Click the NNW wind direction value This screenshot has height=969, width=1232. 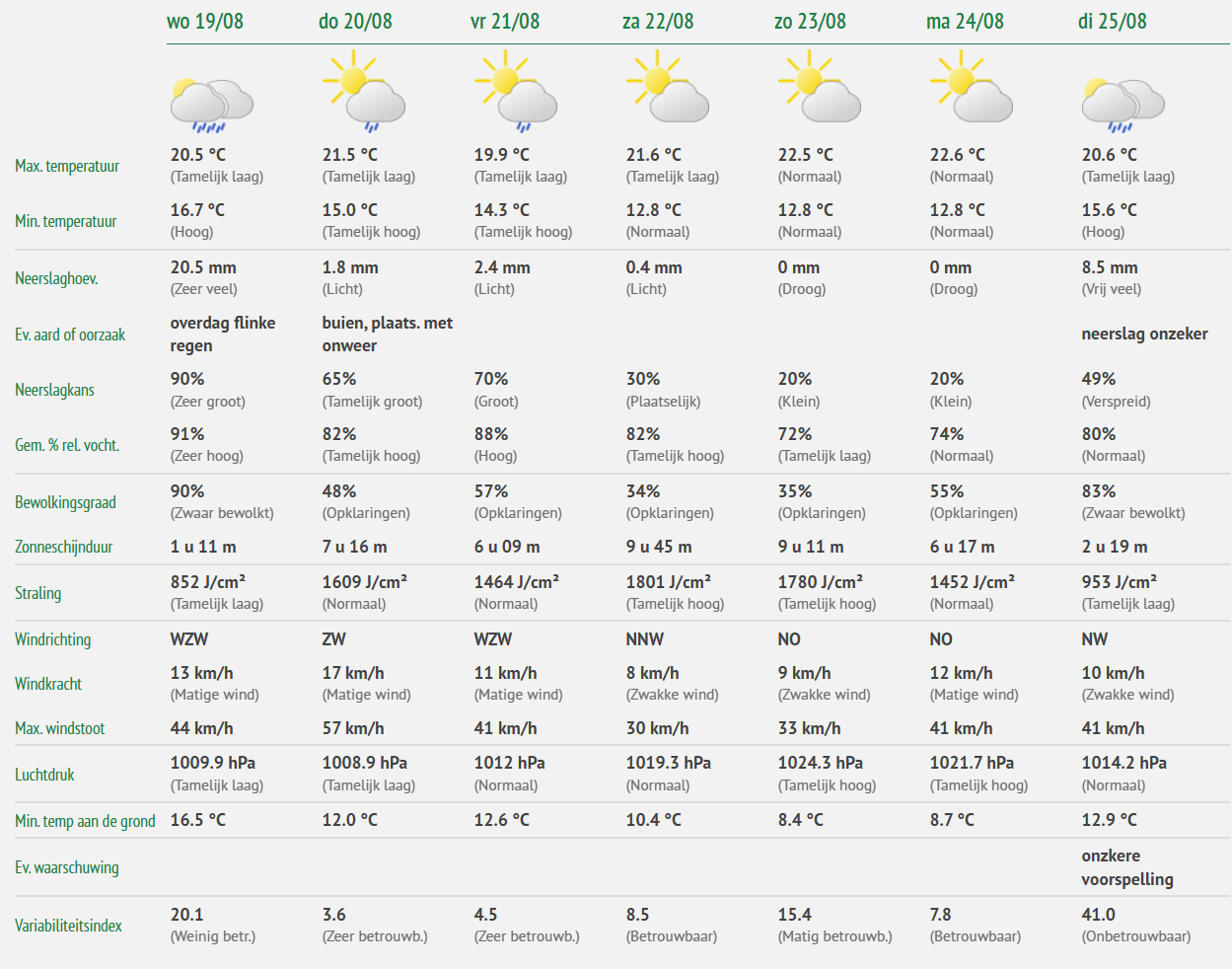(645, 639)
